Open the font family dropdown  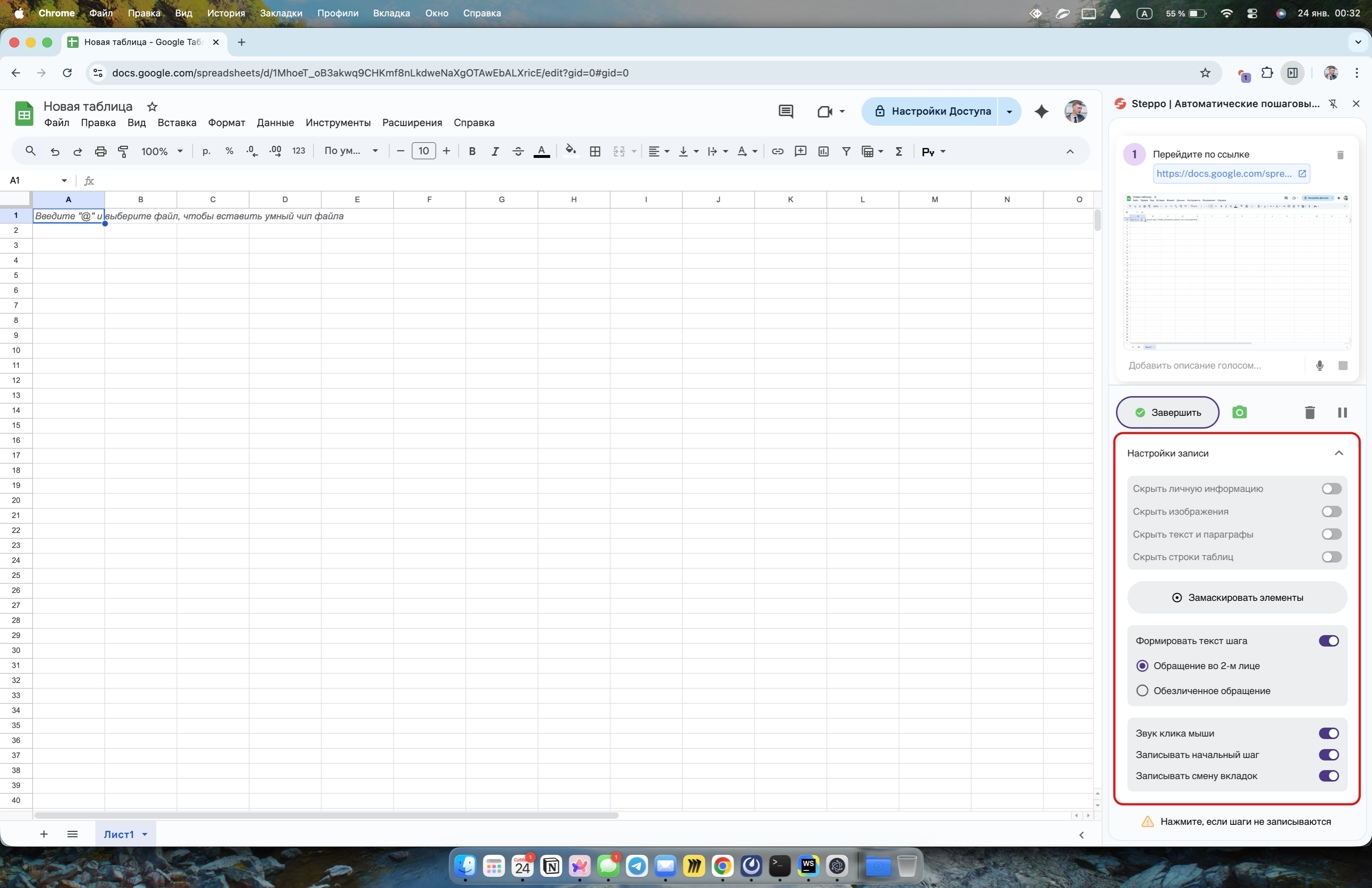click(351, 151)
